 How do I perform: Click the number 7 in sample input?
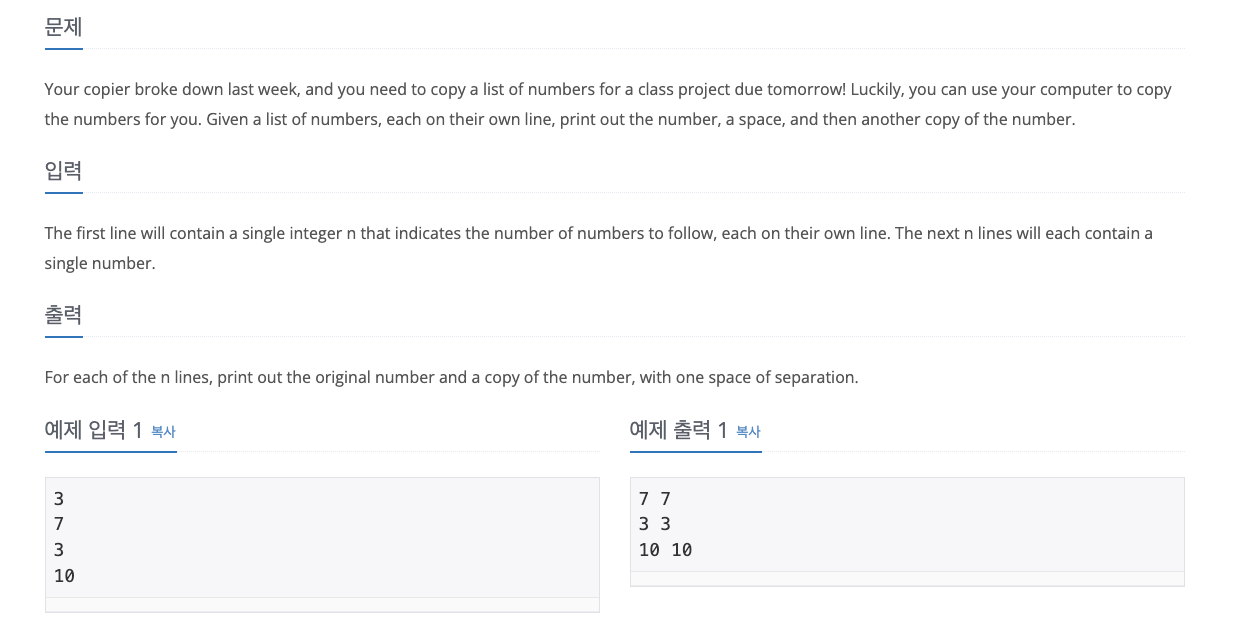58,524
